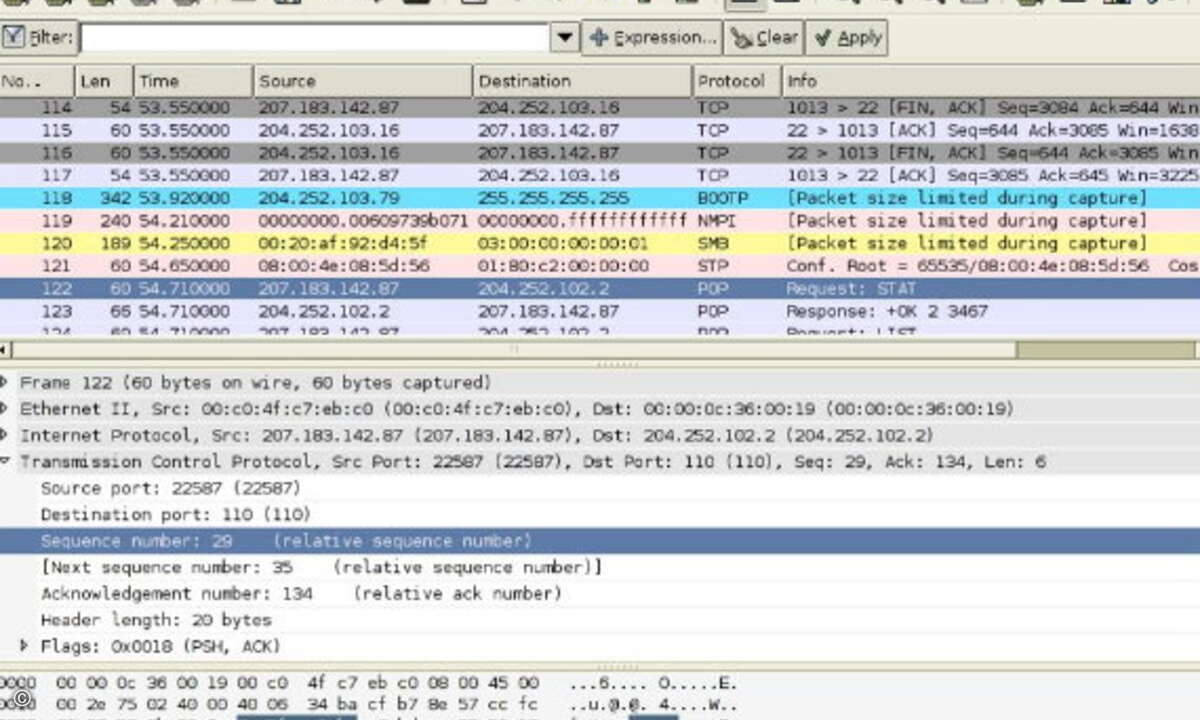Viewport: 1200px width, 720px height.
Task: Sort packets by the Destination column header
Action: point(582,81)
